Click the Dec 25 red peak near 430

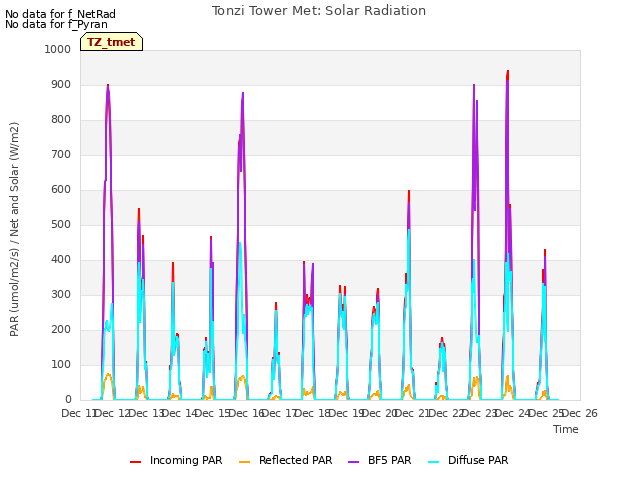(x=545, y=251)
